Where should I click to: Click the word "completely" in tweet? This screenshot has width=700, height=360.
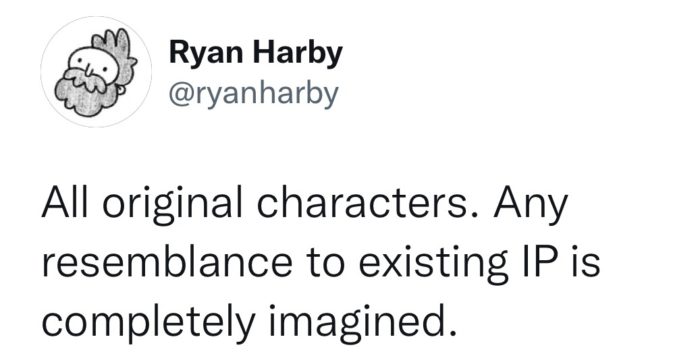pos(149,324)
